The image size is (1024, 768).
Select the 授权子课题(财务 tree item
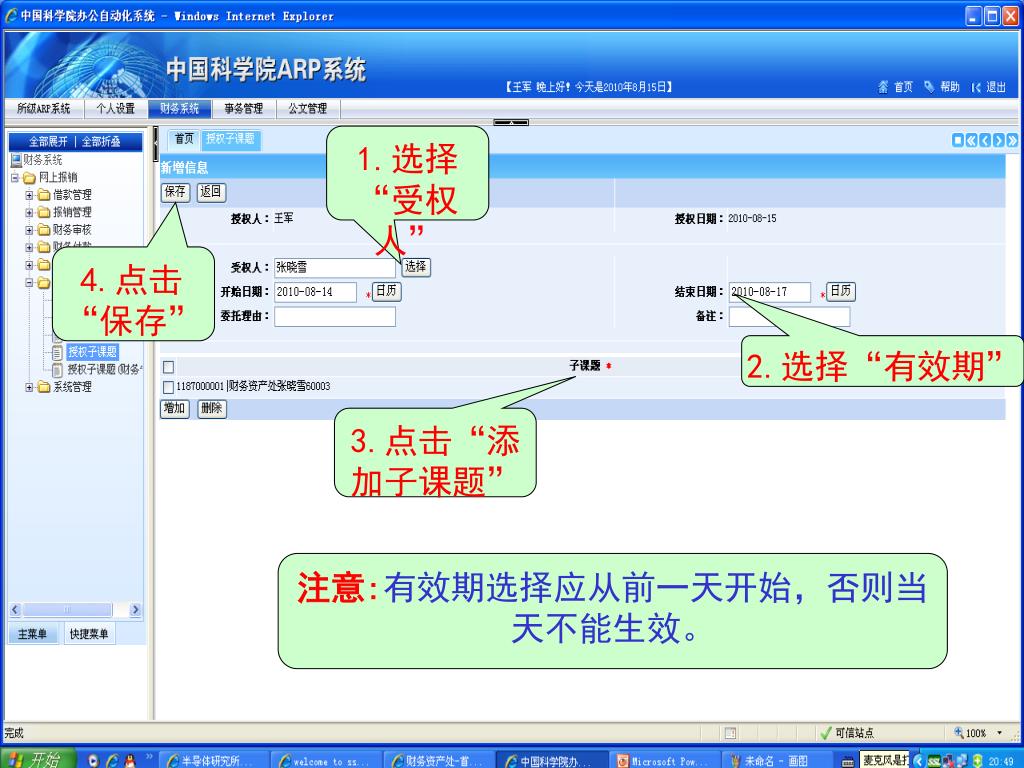pyautogui.click(x=104, y=370)
